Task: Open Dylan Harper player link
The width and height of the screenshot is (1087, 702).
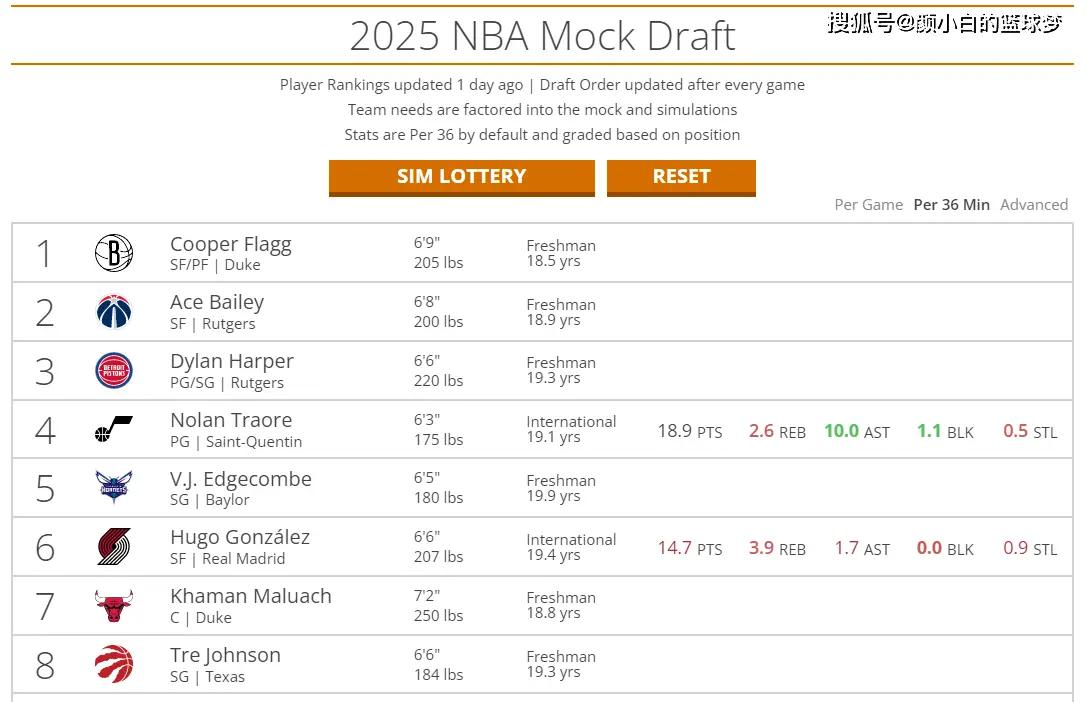Action: tap(232, 362)
